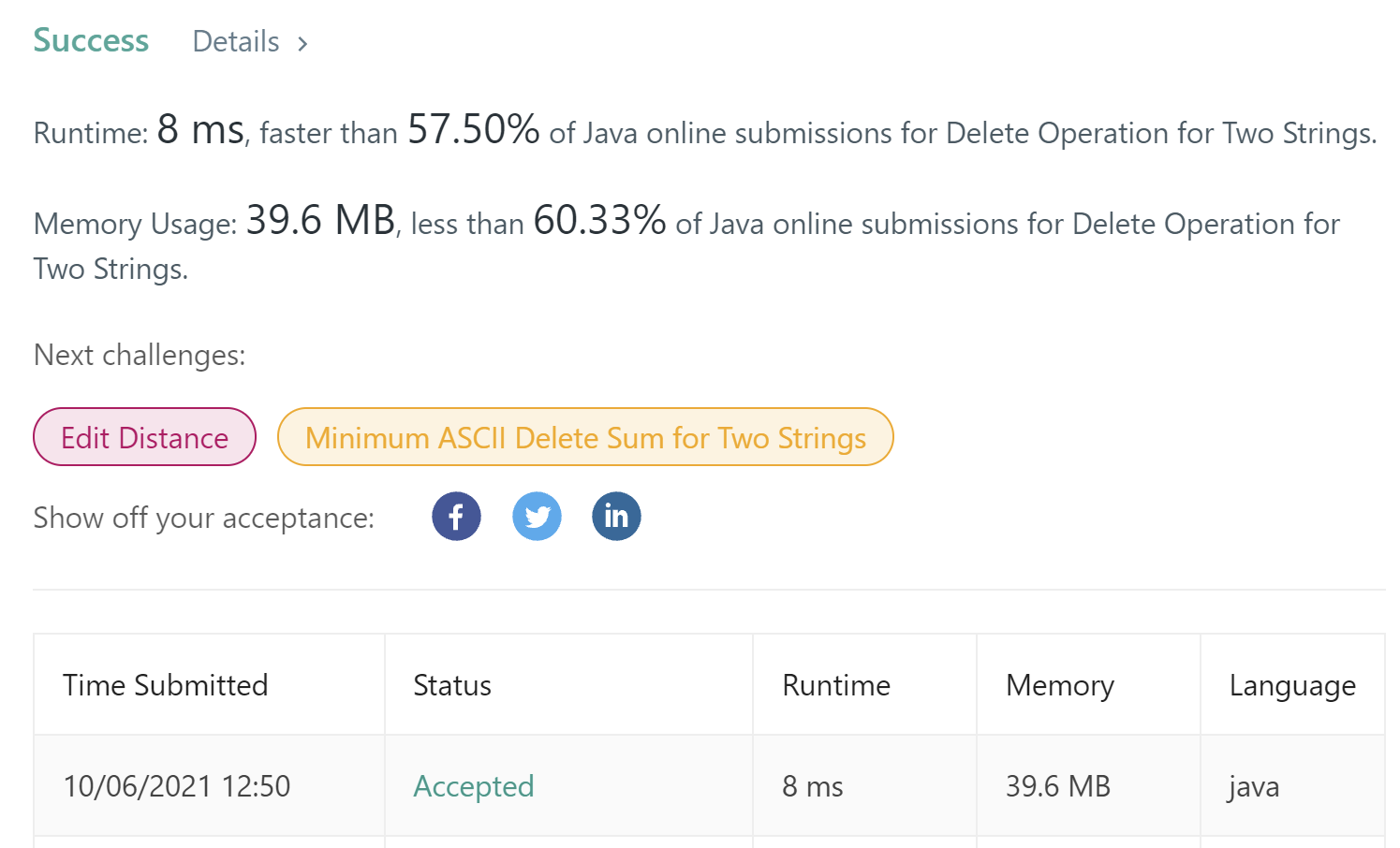The height and width of the screenshot is (848, 1400).
Task: Share acceptance on Facebook icon
Action: click(x=456, y=516)
